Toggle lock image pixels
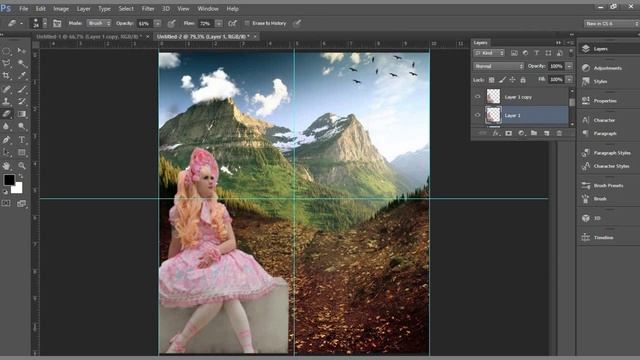640x360 pixels. (502, 80)
